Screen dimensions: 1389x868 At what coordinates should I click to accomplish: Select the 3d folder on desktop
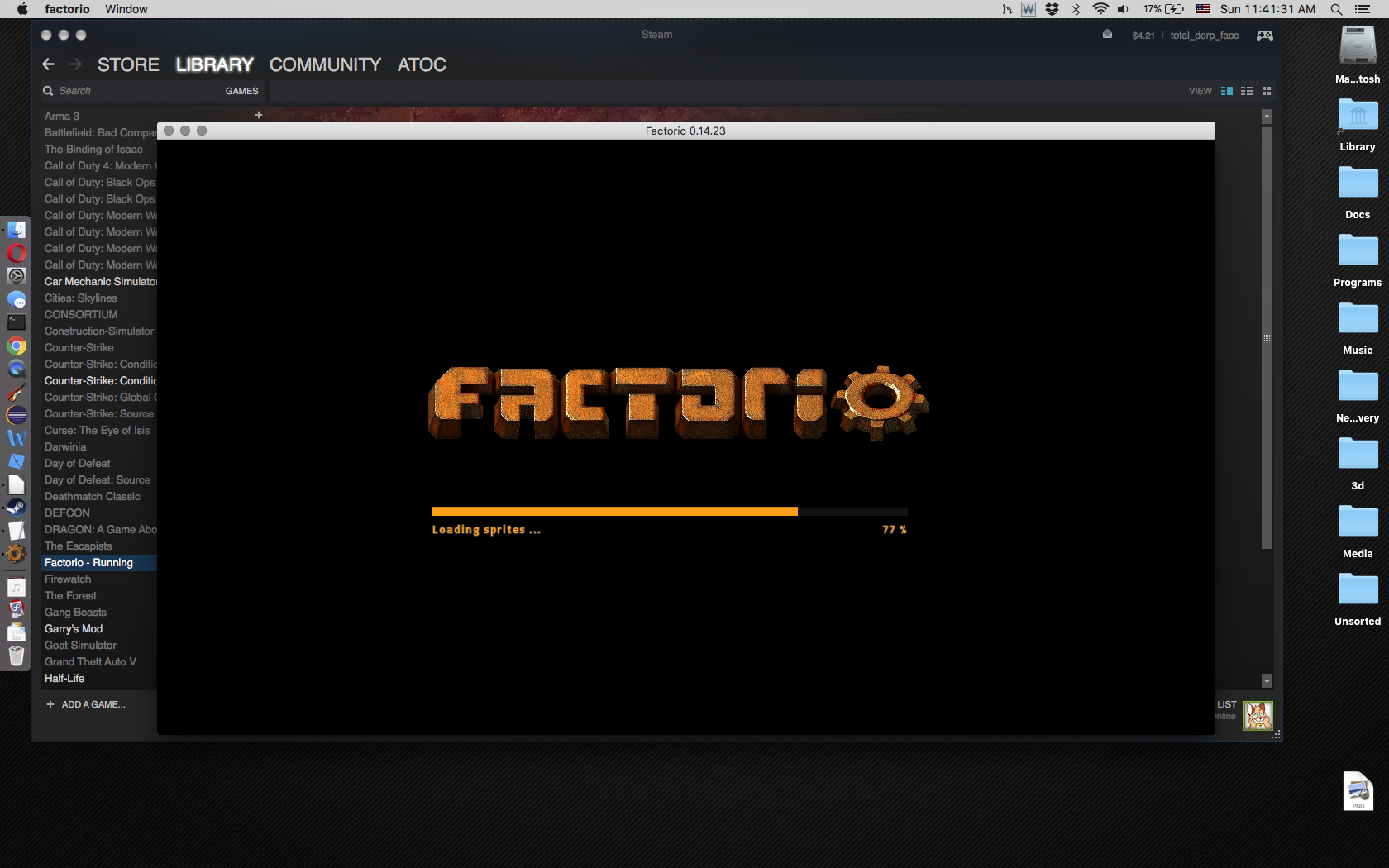(x=1358, y=454)
